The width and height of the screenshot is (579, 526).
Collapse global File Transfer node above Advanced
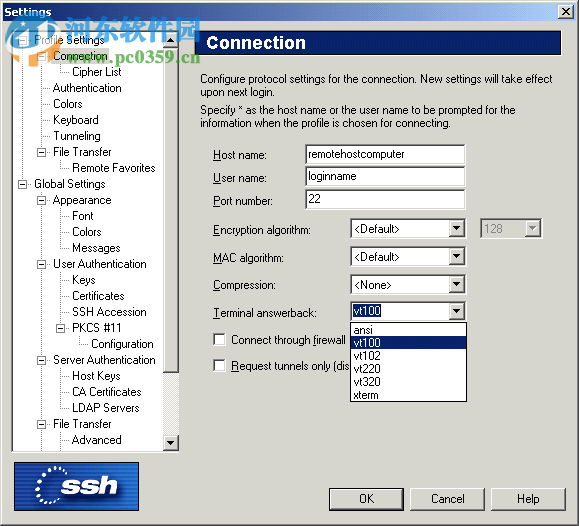42,424
